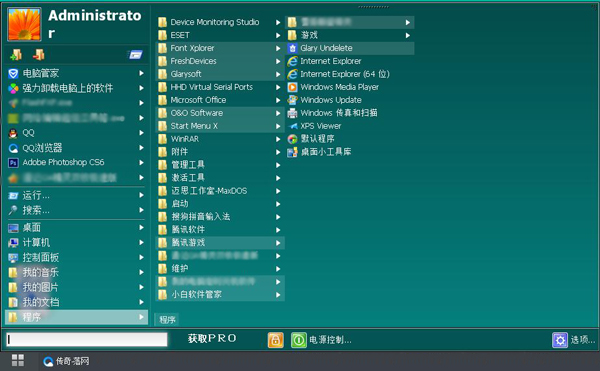600x371 pixels.
Task: Expand the 控制面板 submenu arrow
Action: click(142, 257)
